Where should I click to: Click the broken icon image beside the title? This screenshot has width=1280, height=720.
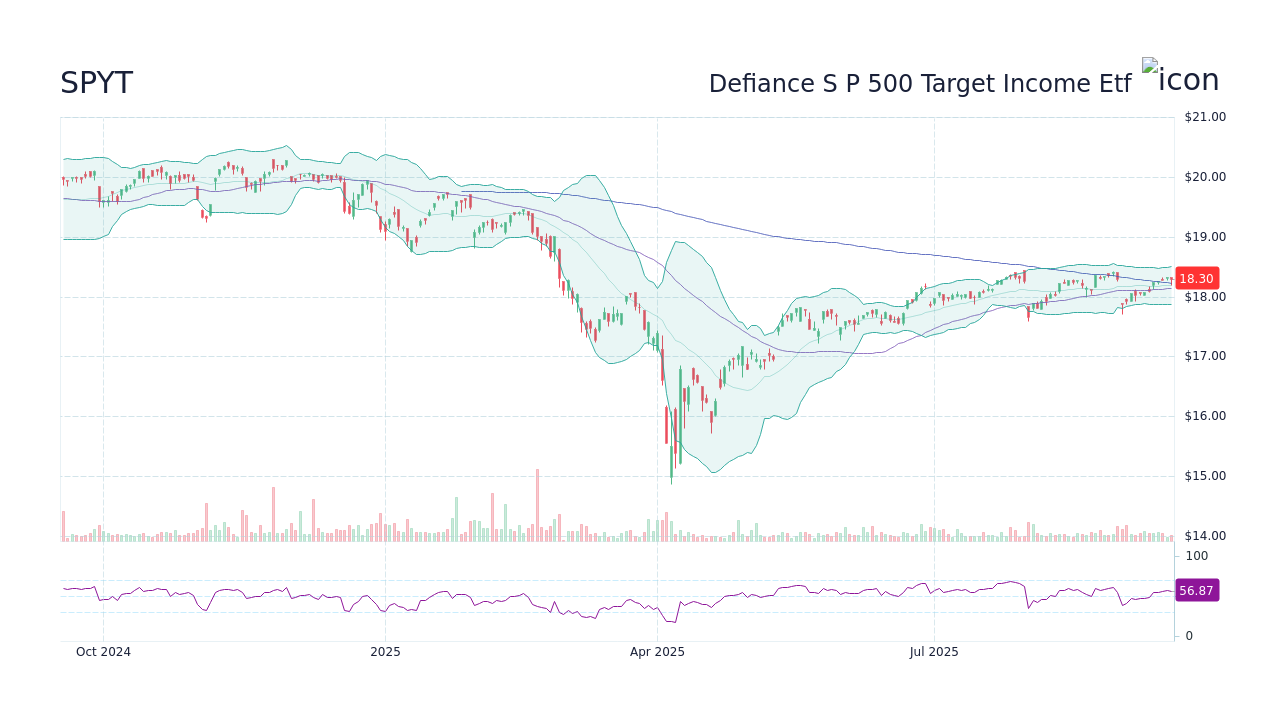click(1181, 78)
